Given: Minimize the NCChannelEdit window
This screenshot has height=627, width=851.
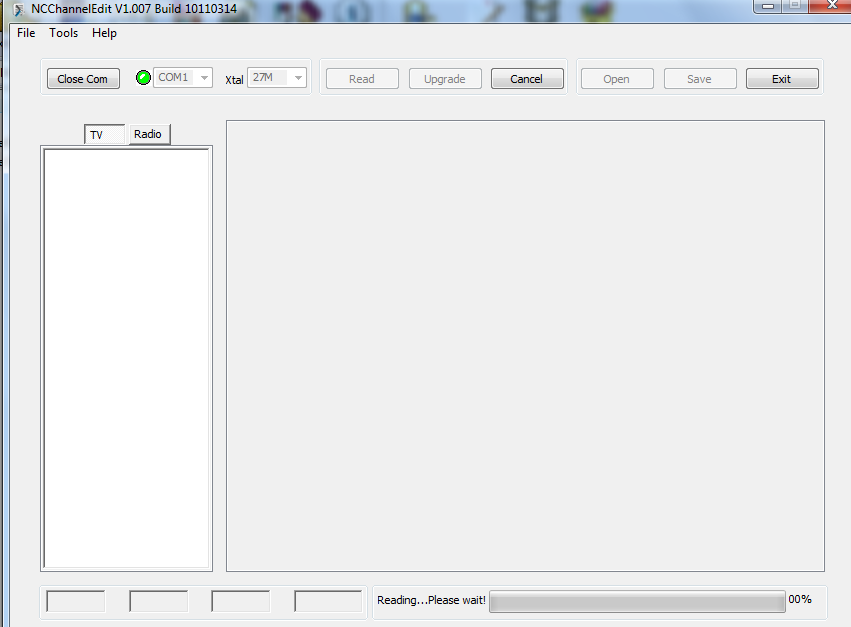Looking at the screenshot, I should 767,5.
